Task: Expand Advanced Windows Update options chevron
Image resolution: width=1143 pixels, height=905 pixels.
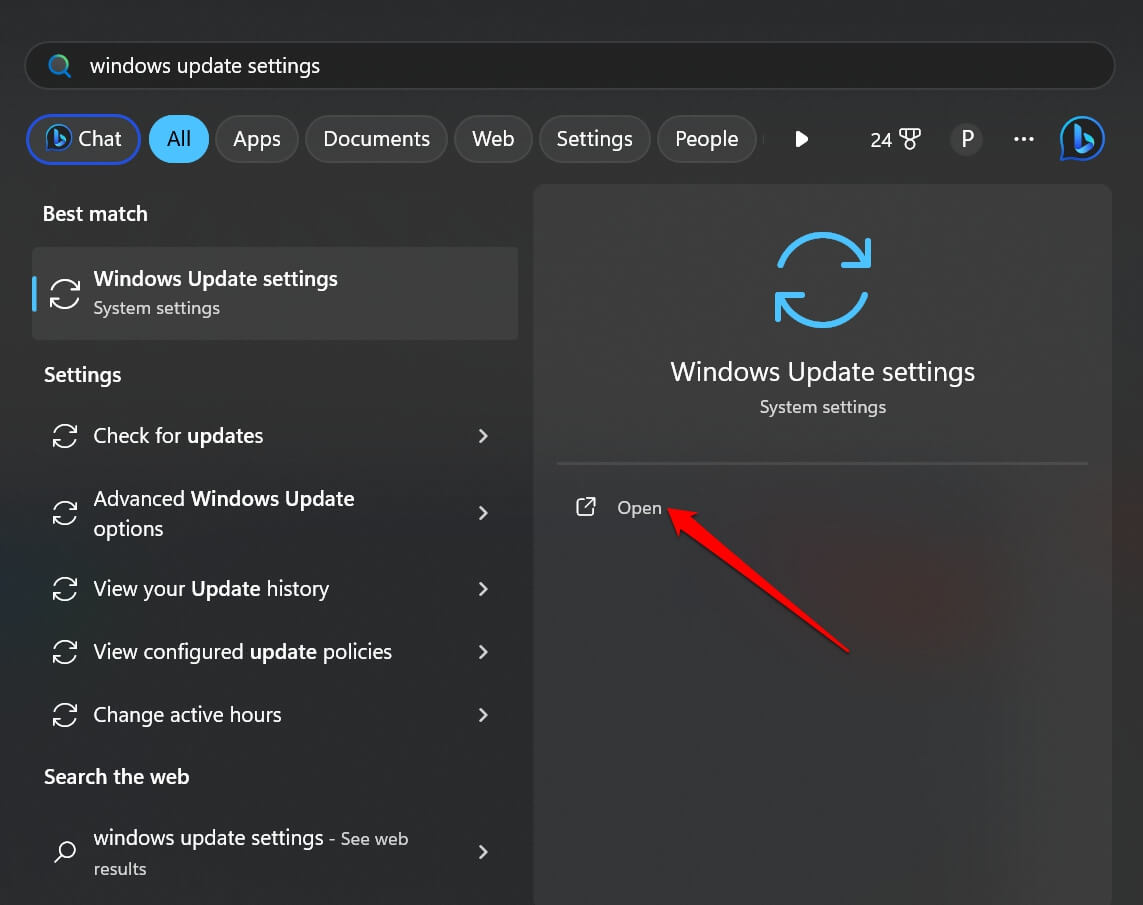Action: pyautogui.click(x=483, y=513)
